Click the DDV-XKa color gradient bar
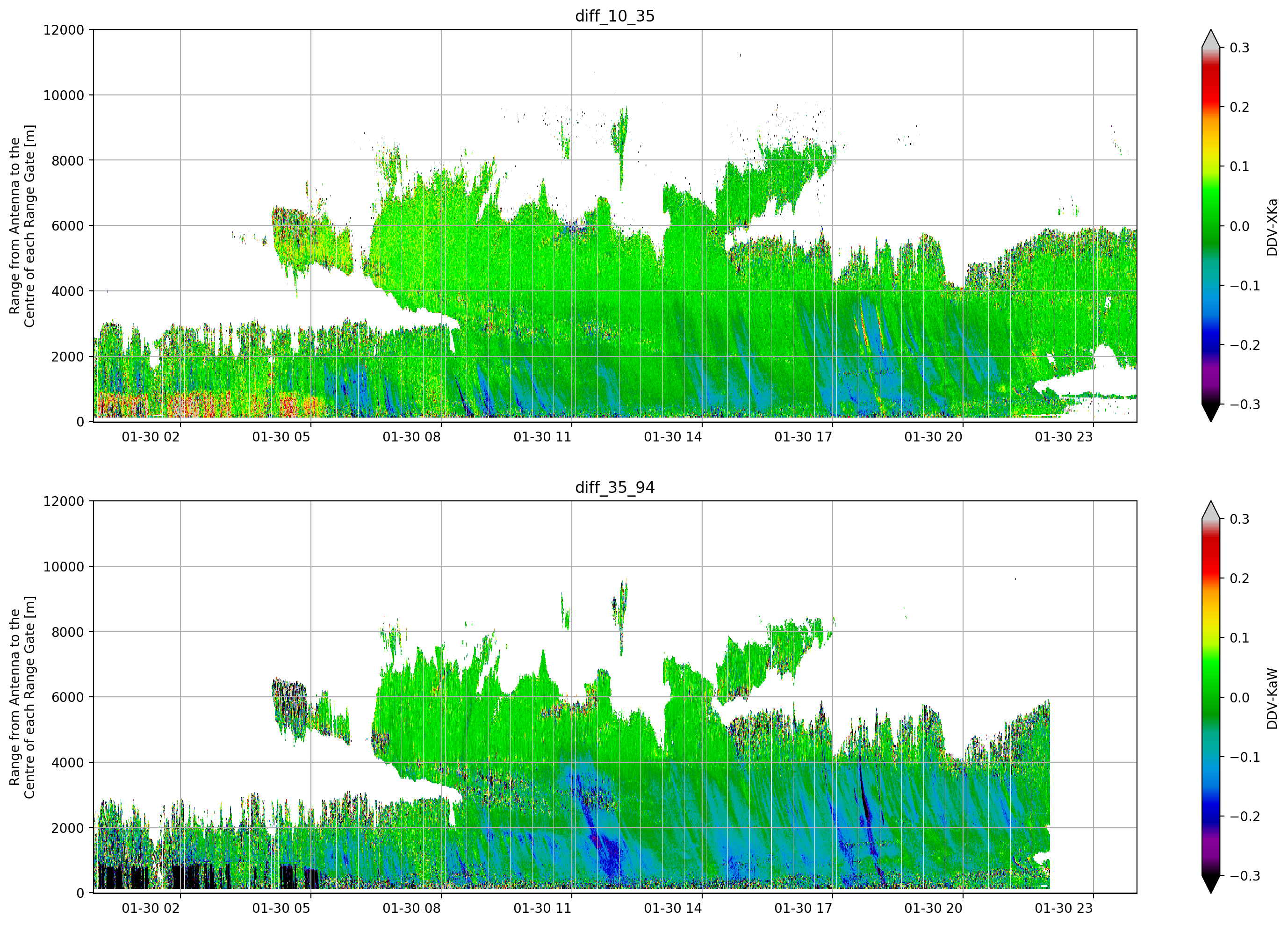 click(1211, 225)
